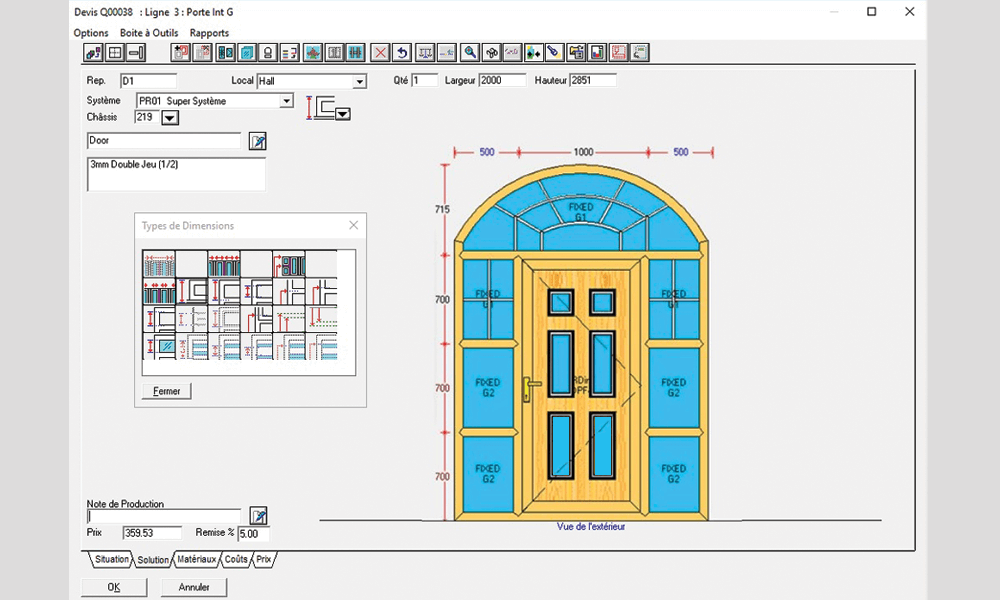This screenshot has height=600, width=1000.
Task: Select the horizontal overall width dimension type icon
Action: point(159,264)
